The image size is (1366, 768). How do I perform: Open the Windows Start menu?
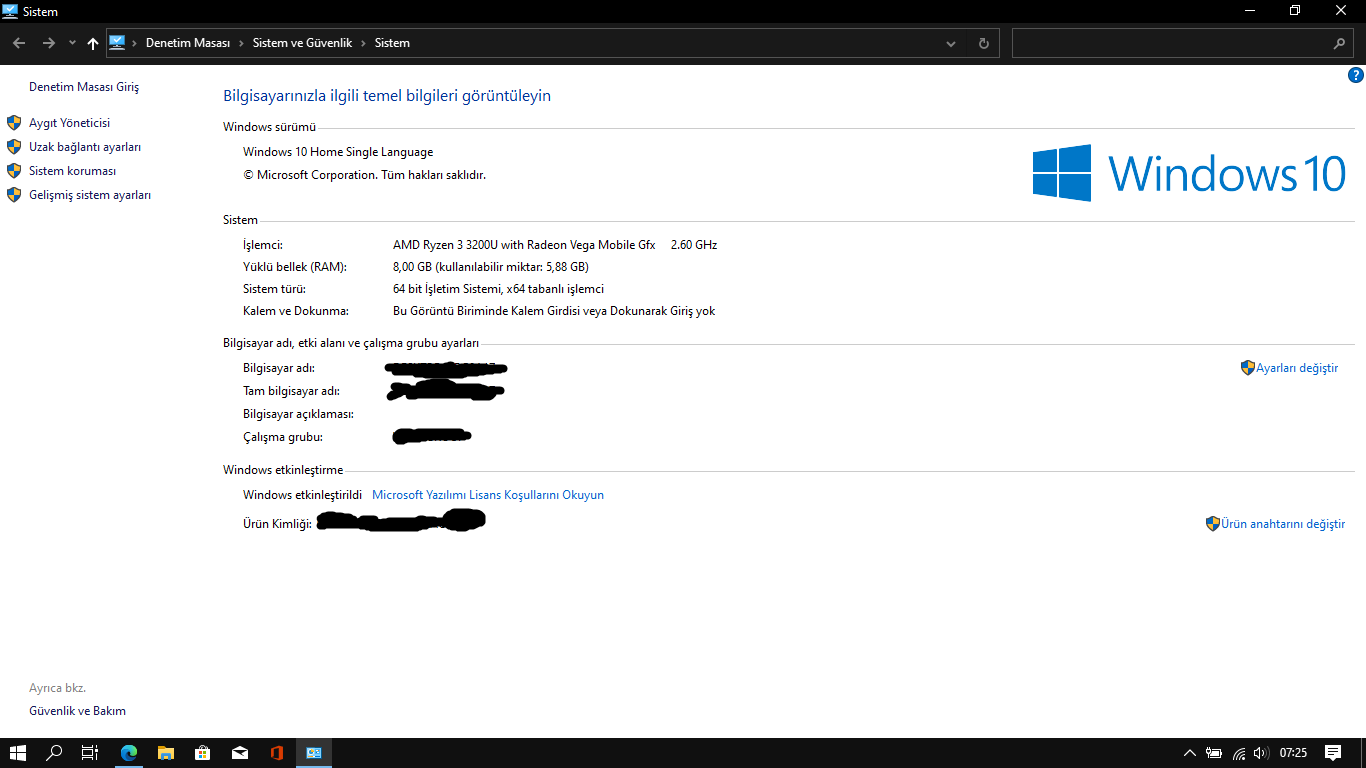18,753
